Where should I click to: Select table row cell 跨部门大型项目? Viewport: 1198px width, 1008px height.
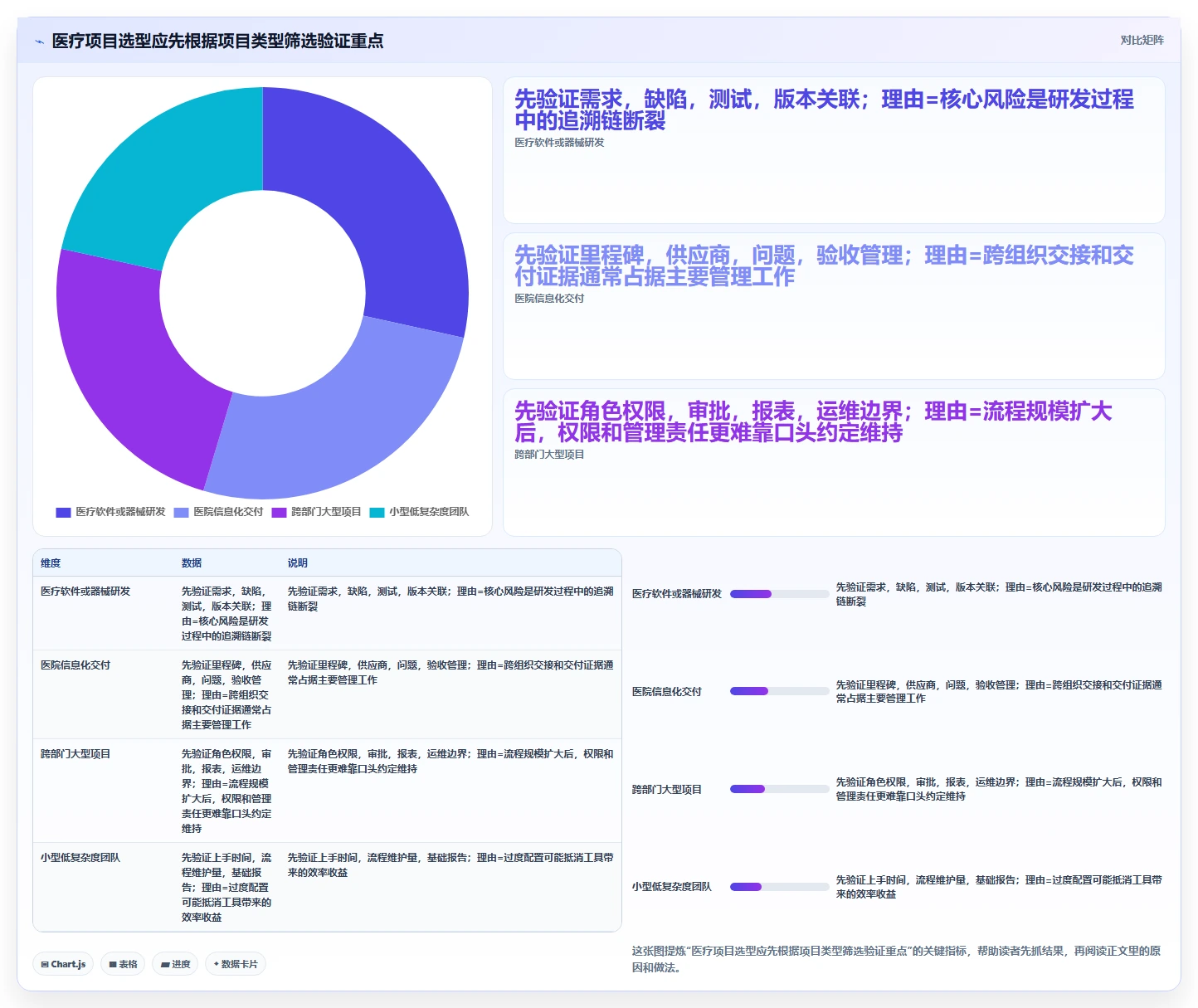(75, 754)
